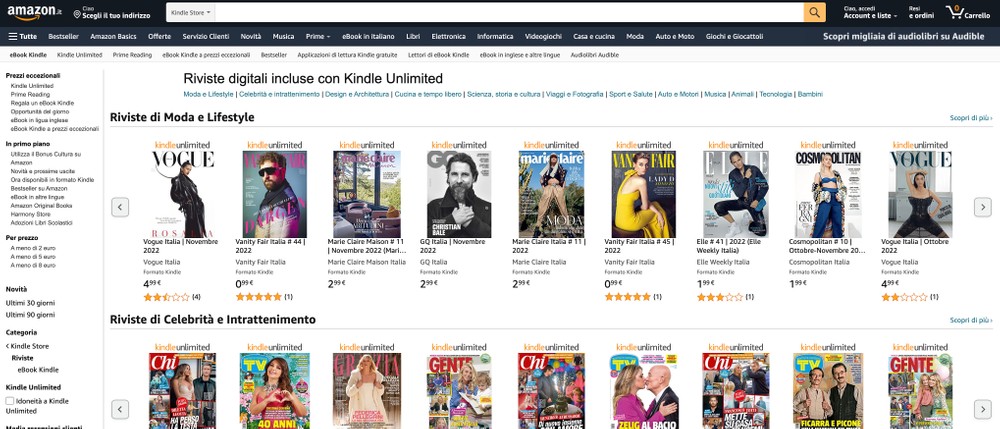Open the Kindle Store search category dropdown
The height and width of the screenshot is (429, 1000).
191,12
